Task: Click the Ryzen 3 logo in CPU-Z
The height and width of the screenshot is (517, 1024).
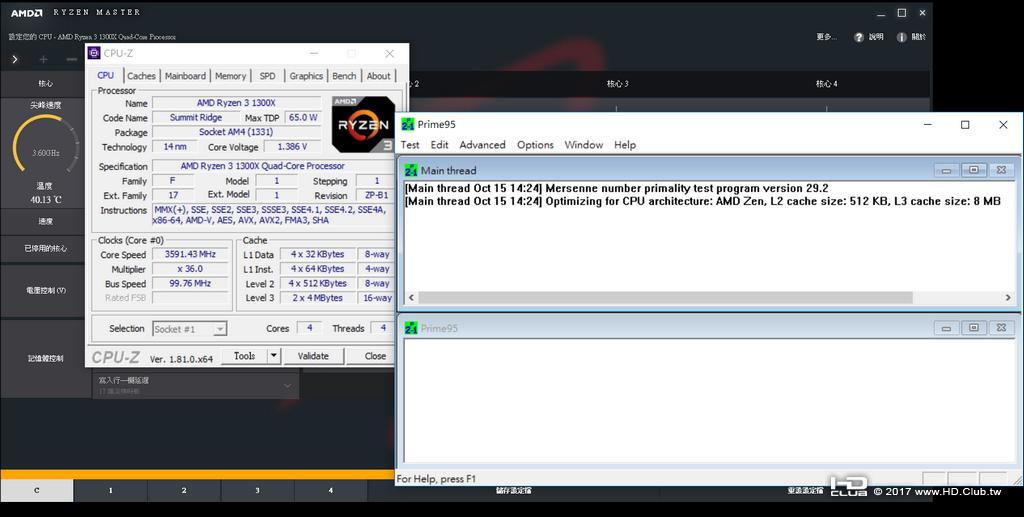Action: [x=363, y=125]
